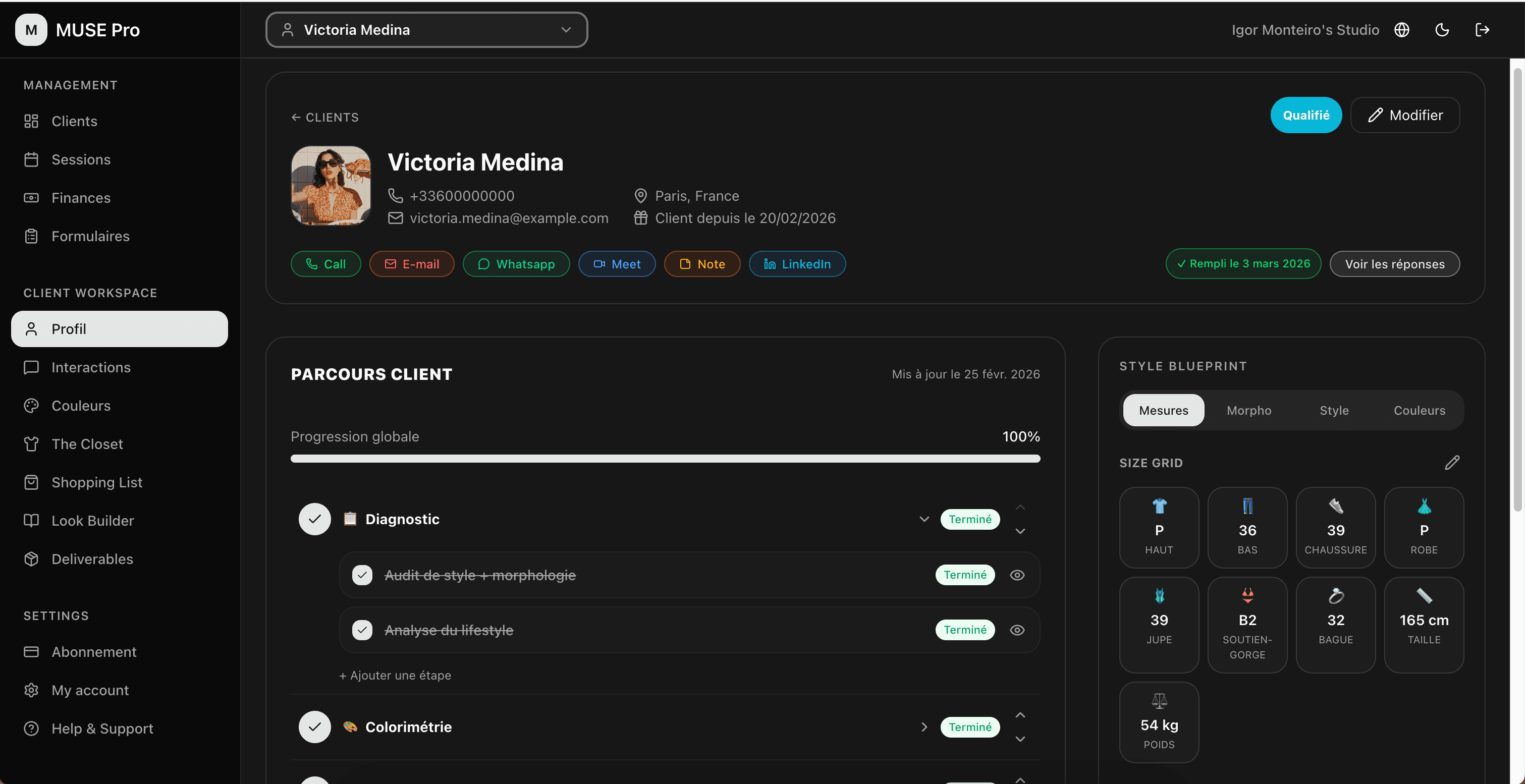This screenshot has height=784, width=1525.
Task: Toggle eye icon for Analyse du lifestyle
Action: (1017, 630)
